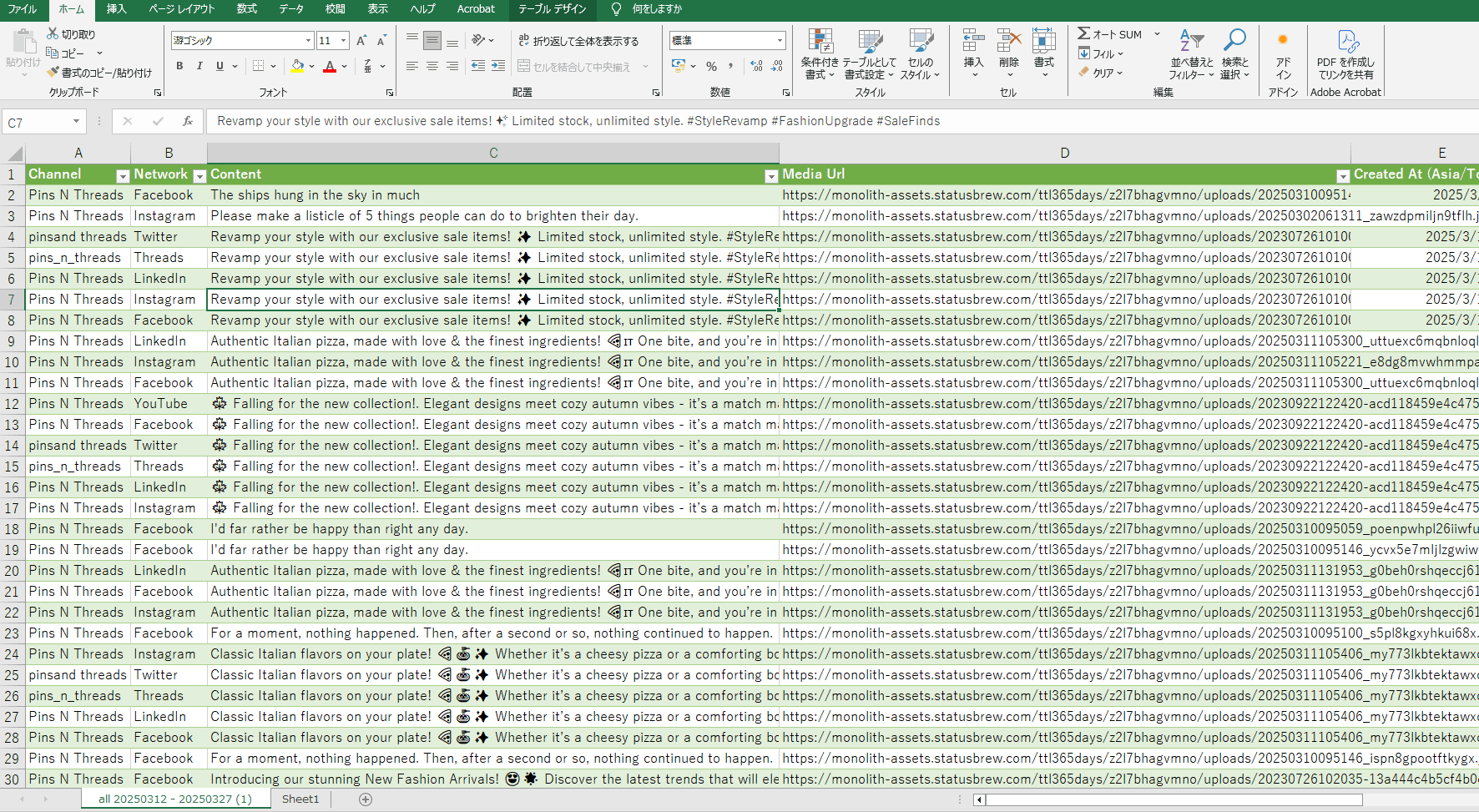Open the Network column filter dropdown

(x=199, y=175)
